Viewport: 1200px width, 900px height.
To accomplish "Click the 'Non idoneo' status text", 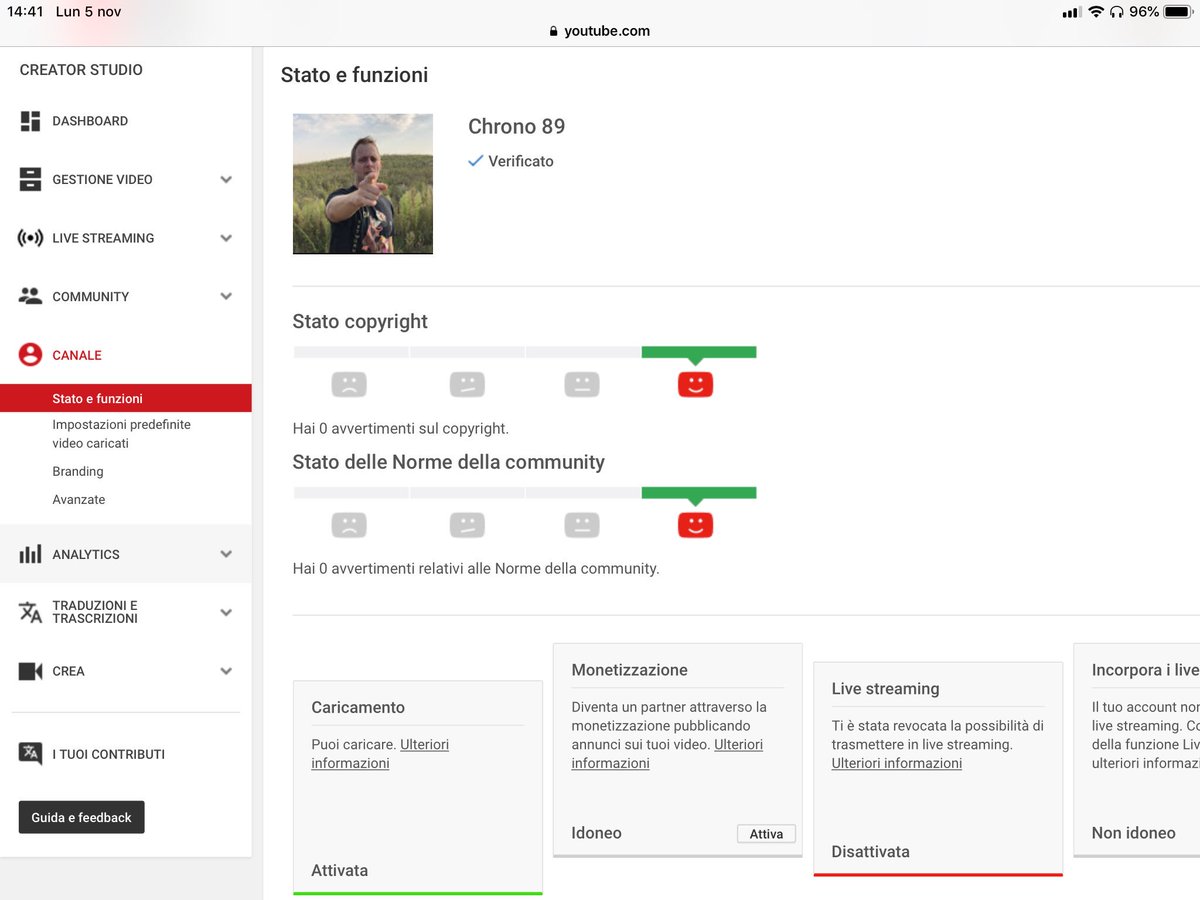I will [x=1134, y=833].
